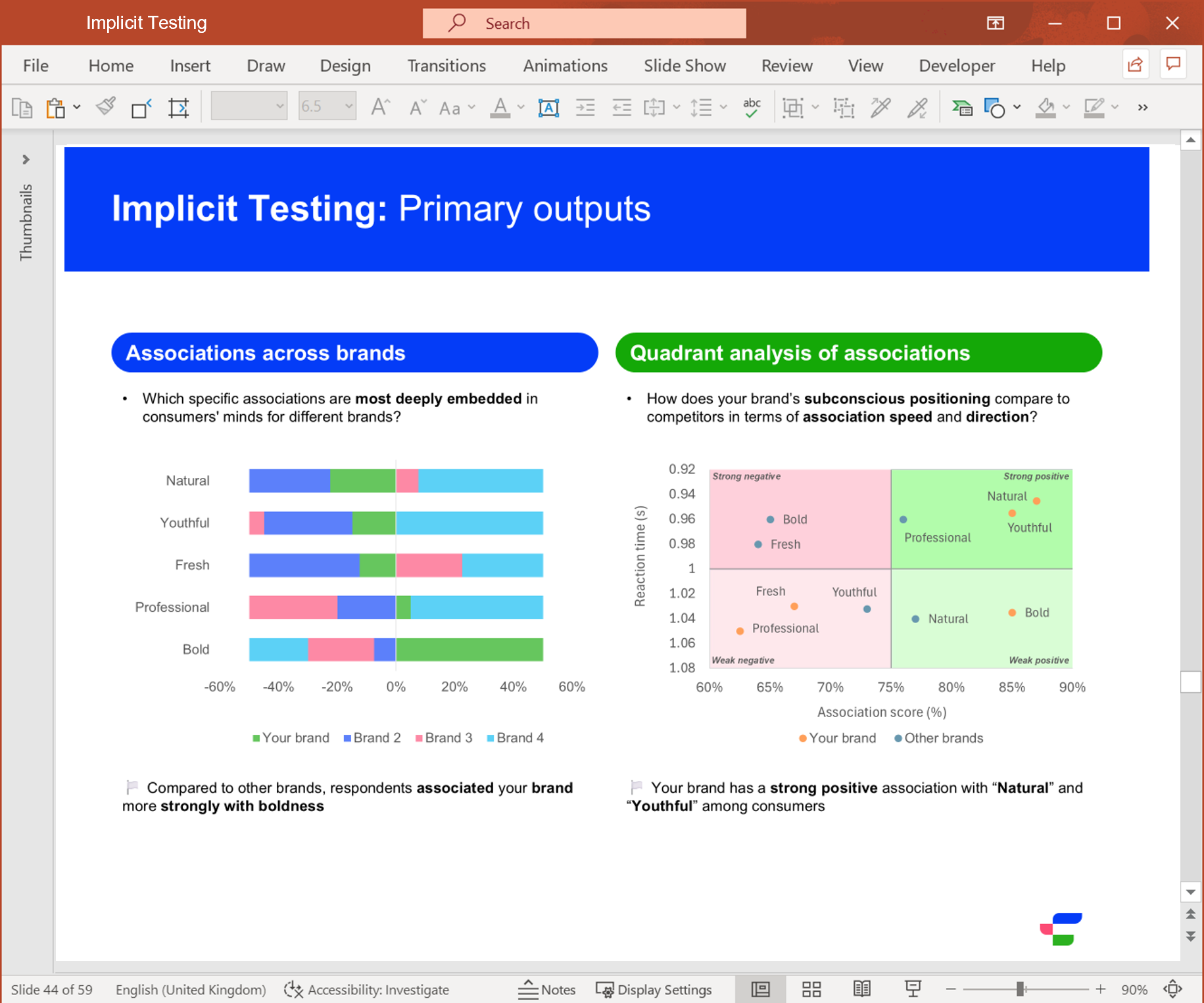Open the Developer tab
The width and height of the screenshot is (1204, 1003).
[x=957, y=66]
